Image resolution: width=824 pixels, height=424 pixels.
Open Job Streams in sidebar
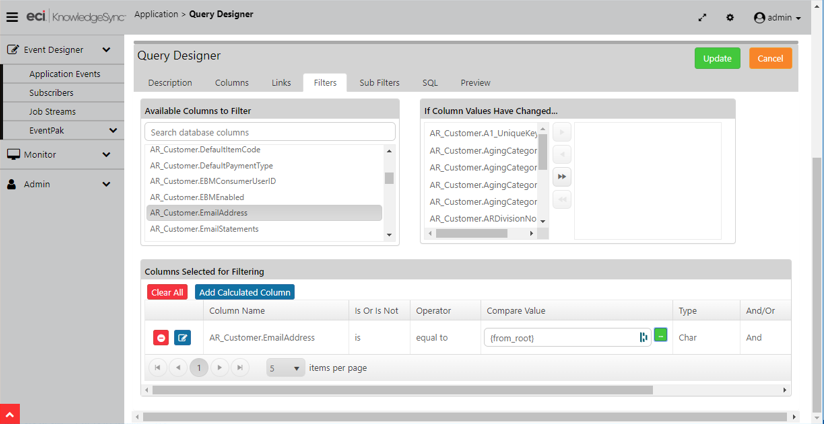tap(53, 112)
